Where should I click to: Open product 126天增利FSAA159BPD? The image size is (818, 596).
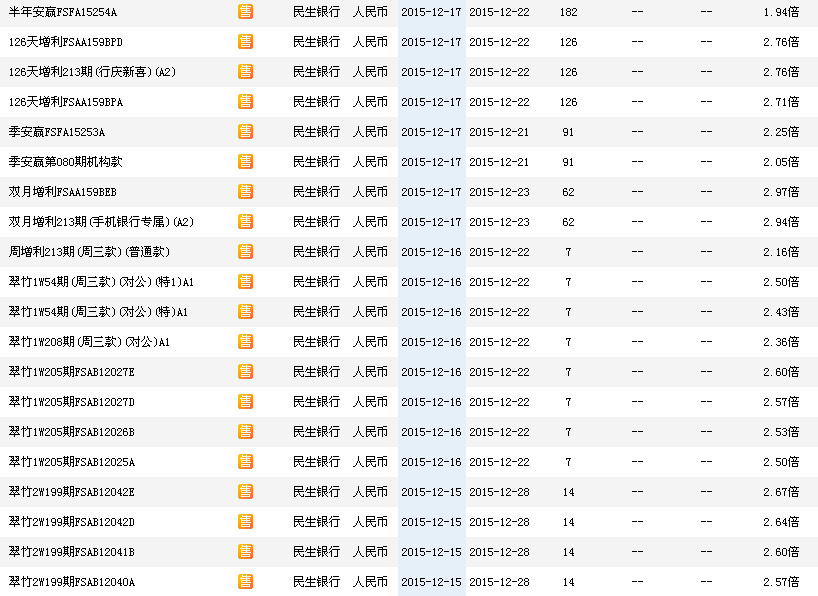[66, 42]
